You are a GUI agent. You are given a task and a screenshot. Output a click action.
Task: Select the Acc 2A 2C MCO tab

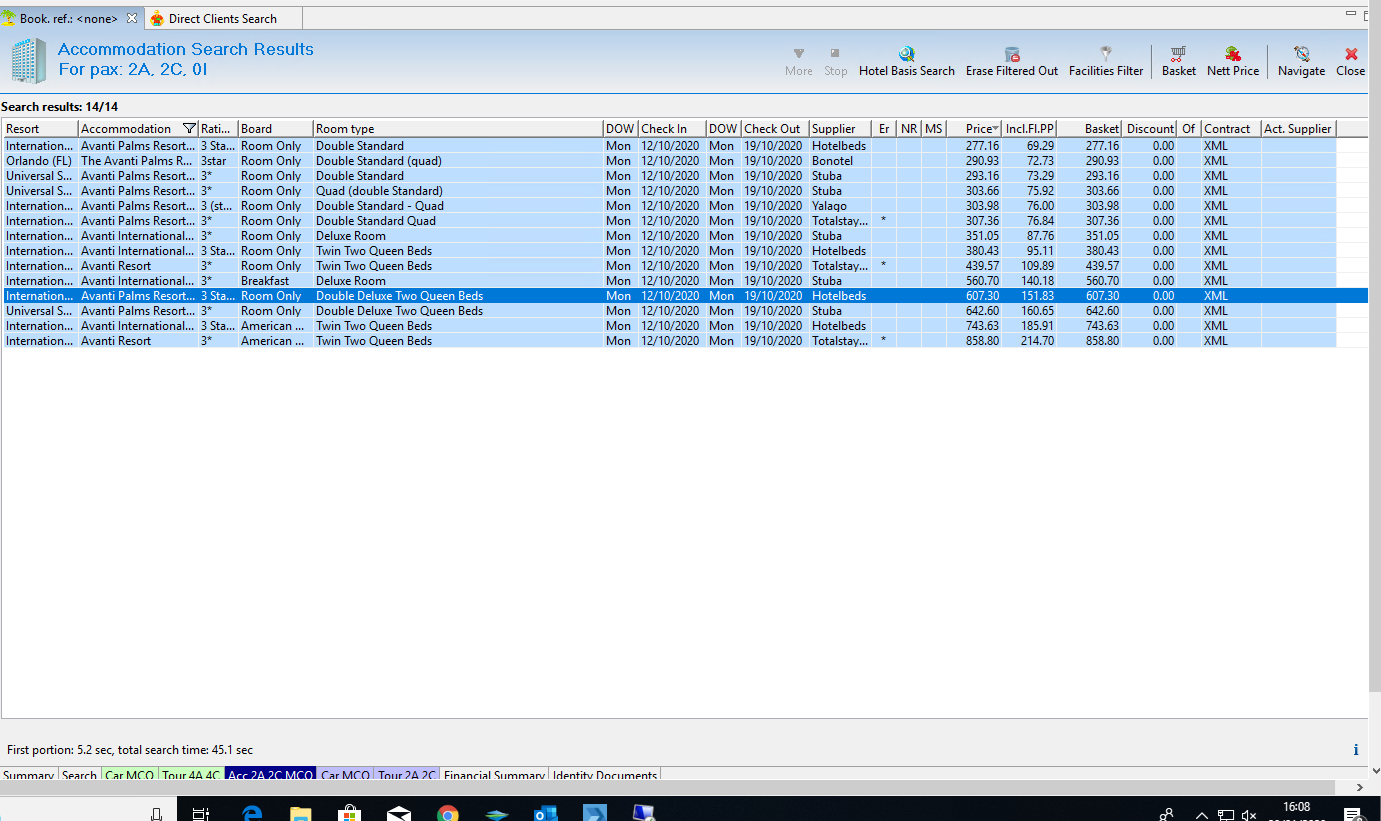tap(270, 775)
